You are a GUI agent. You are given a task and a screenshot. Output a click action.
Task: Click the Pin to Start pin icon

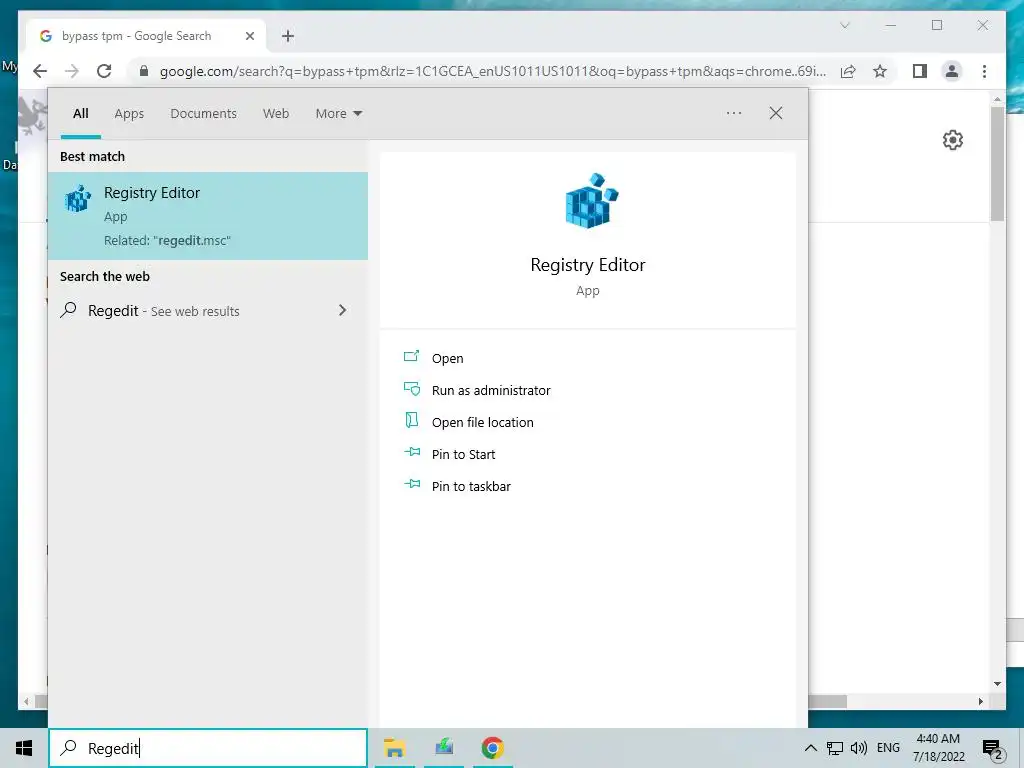412,452
